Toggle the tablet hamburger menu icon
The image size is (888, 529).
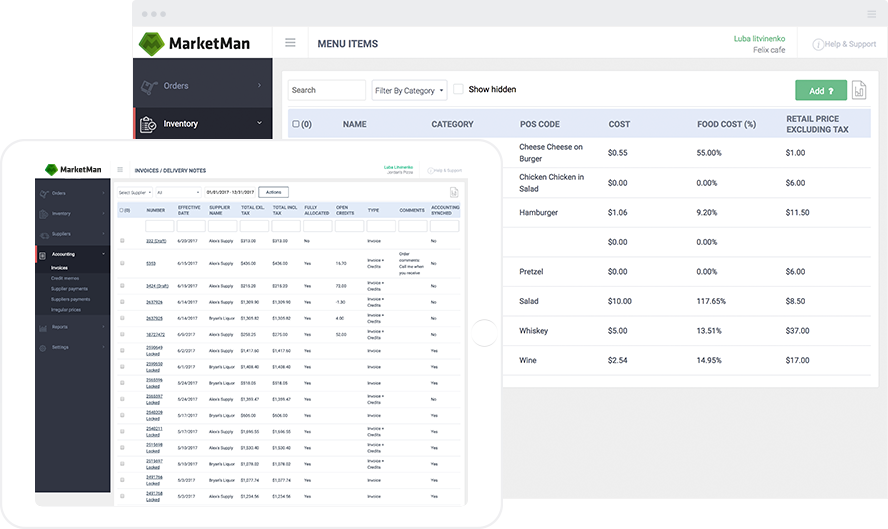point(120,169)
